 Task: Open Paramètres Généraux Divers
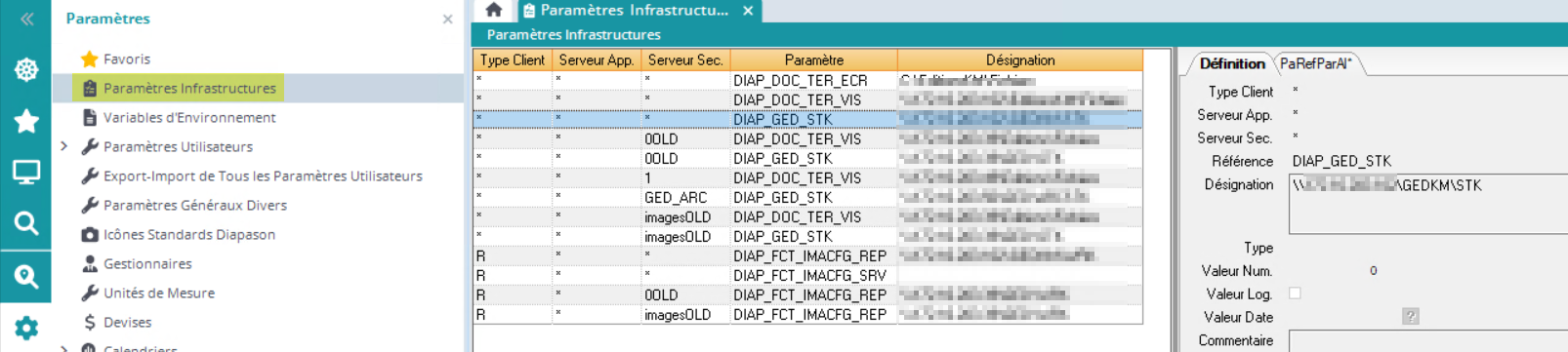195,205
